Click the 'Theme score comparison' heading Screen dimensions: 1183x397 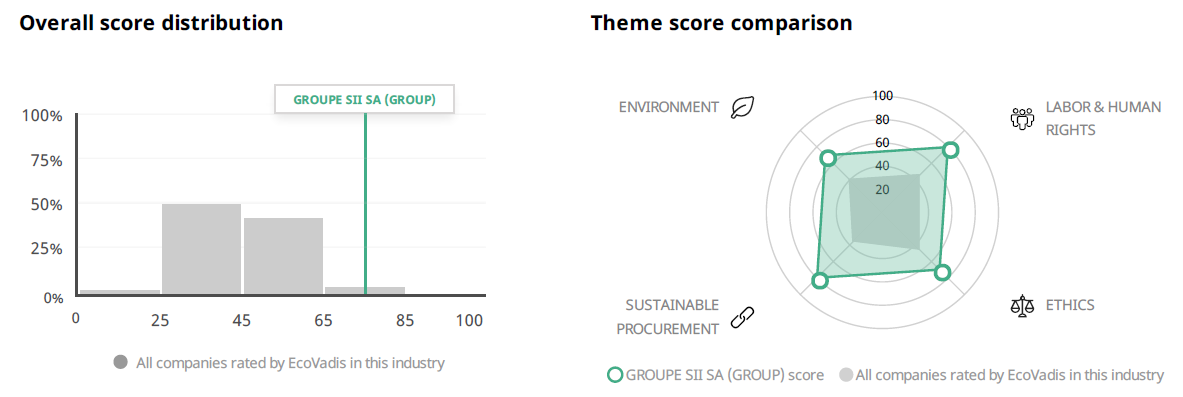[x=721, y=23]
